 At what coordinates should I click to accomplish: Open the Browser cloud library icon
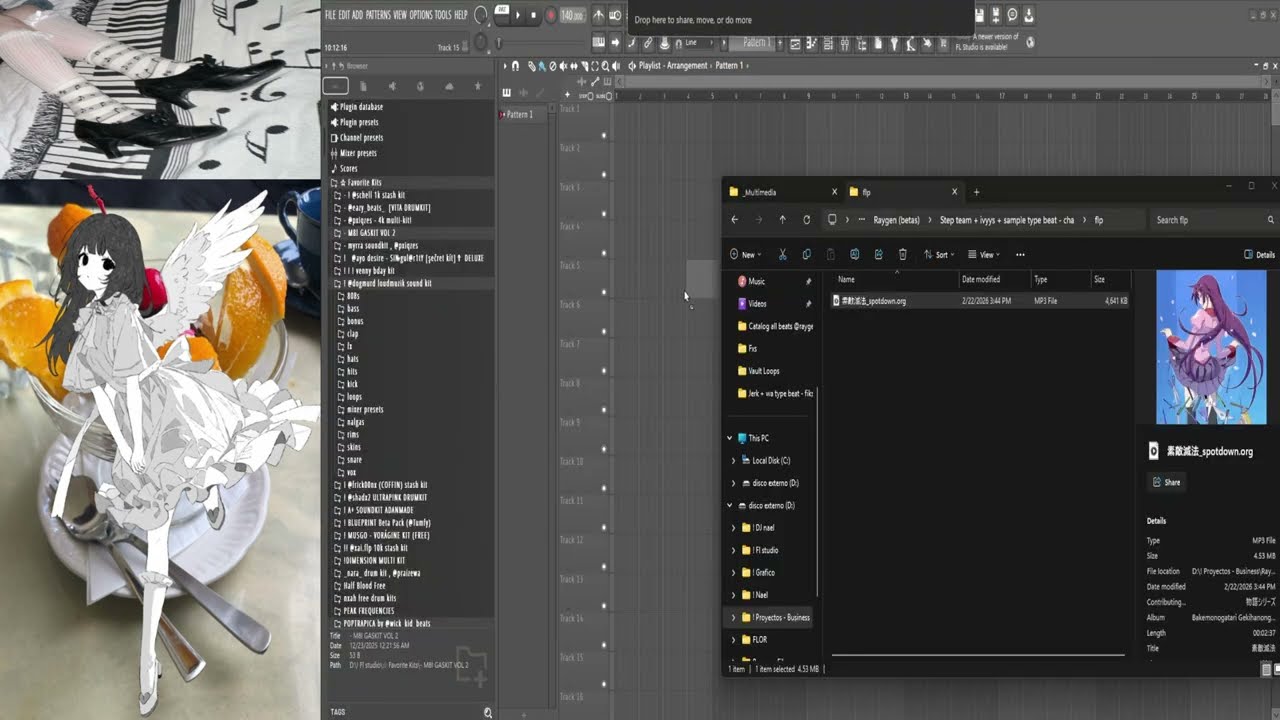(449, 86)
